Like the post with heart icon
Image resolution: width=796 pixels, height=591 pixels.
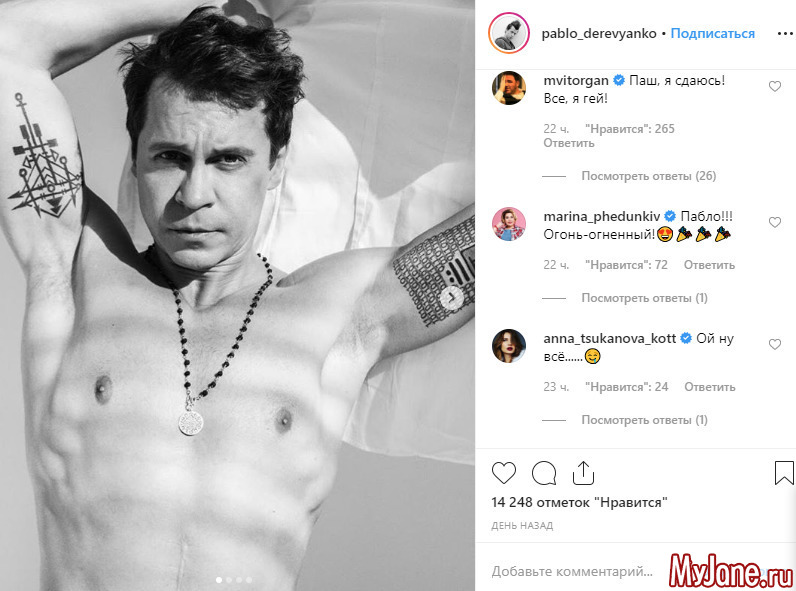click(x=504, y=473)
